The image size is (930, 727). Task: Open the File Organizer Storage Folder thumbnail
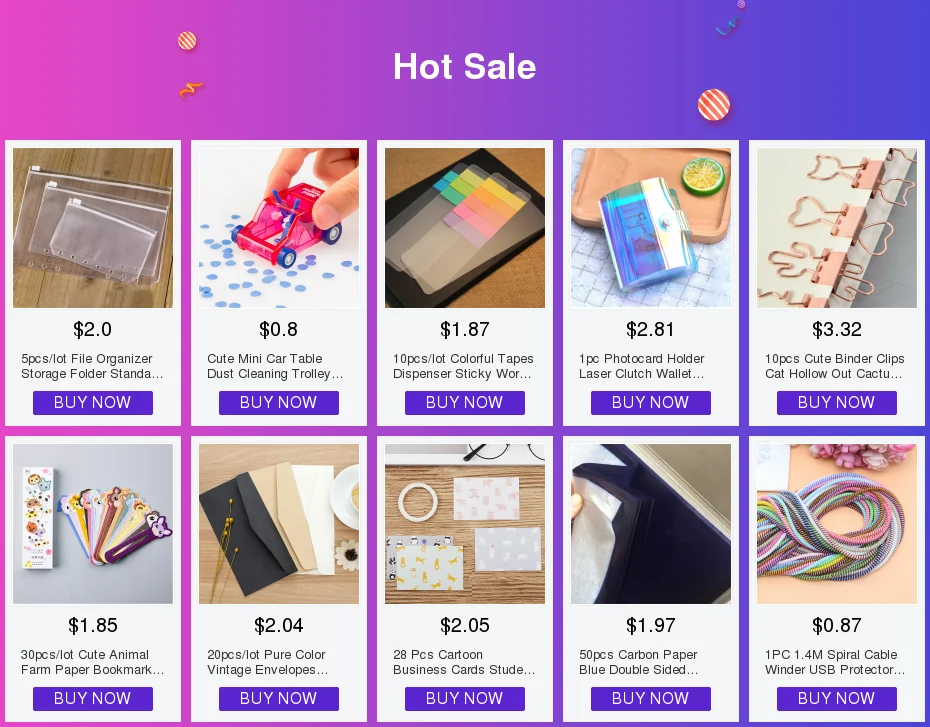pyautogui.click(x=93, y=228)
